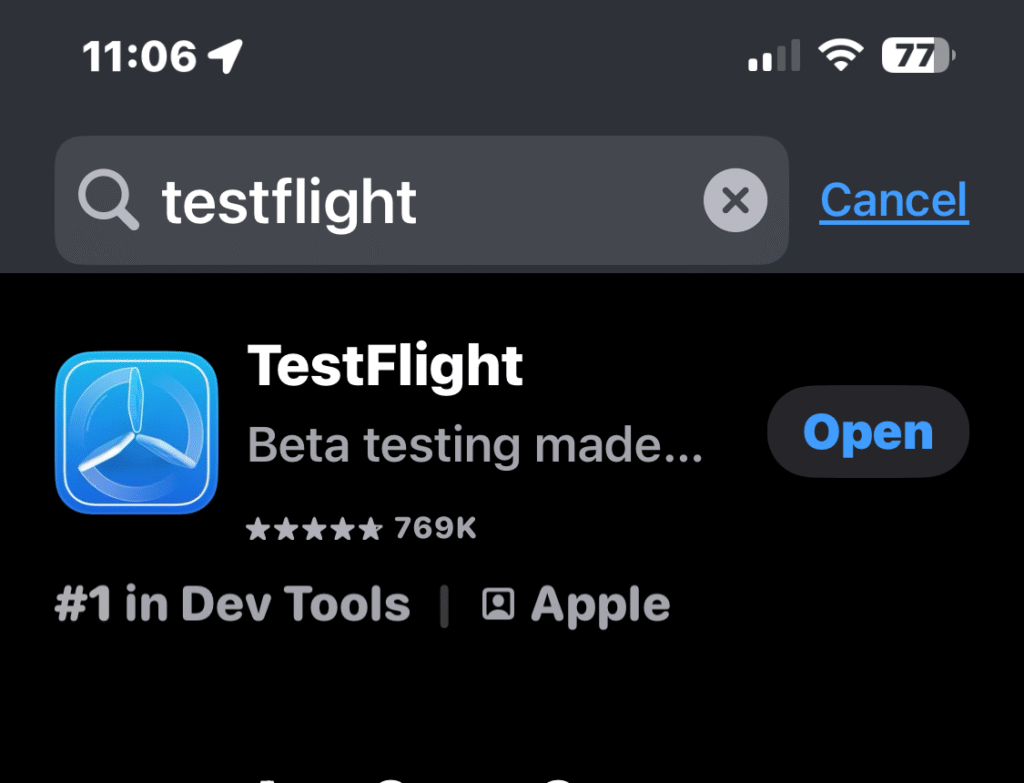This screenshot has height=783, width=1024.
Task: Tap the word testflight in search bar
Action: coord(289,201)
